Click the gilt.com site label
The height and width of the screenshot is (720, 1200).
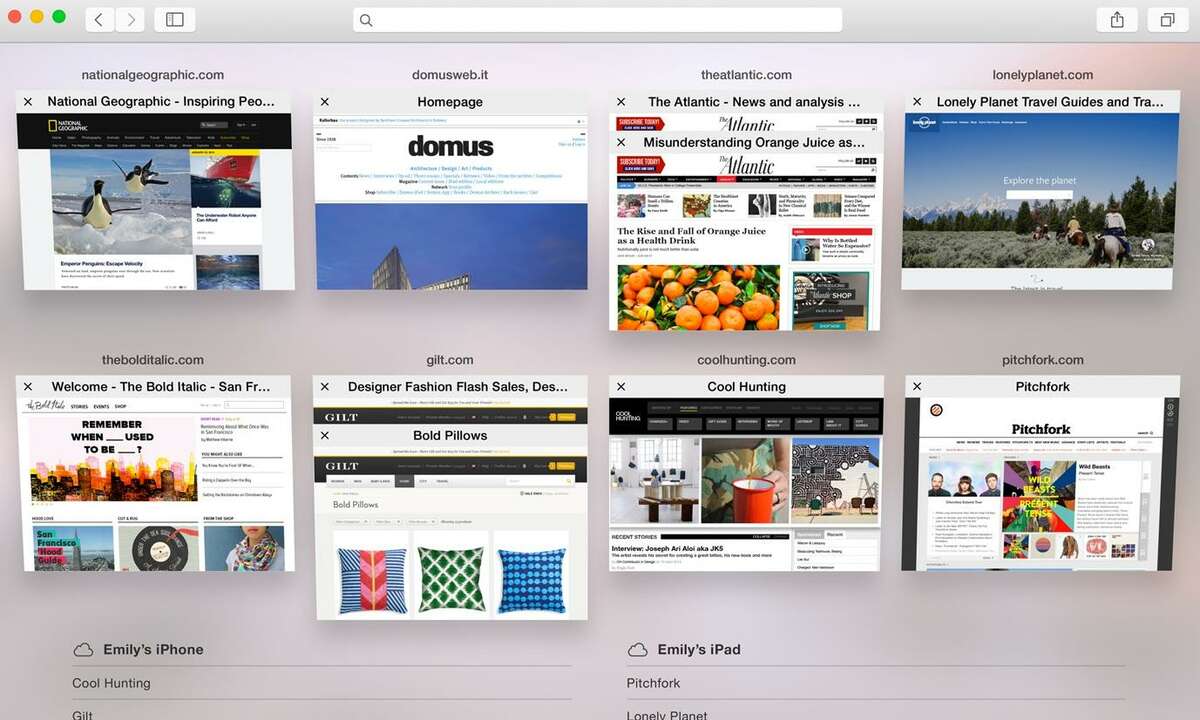450,360
